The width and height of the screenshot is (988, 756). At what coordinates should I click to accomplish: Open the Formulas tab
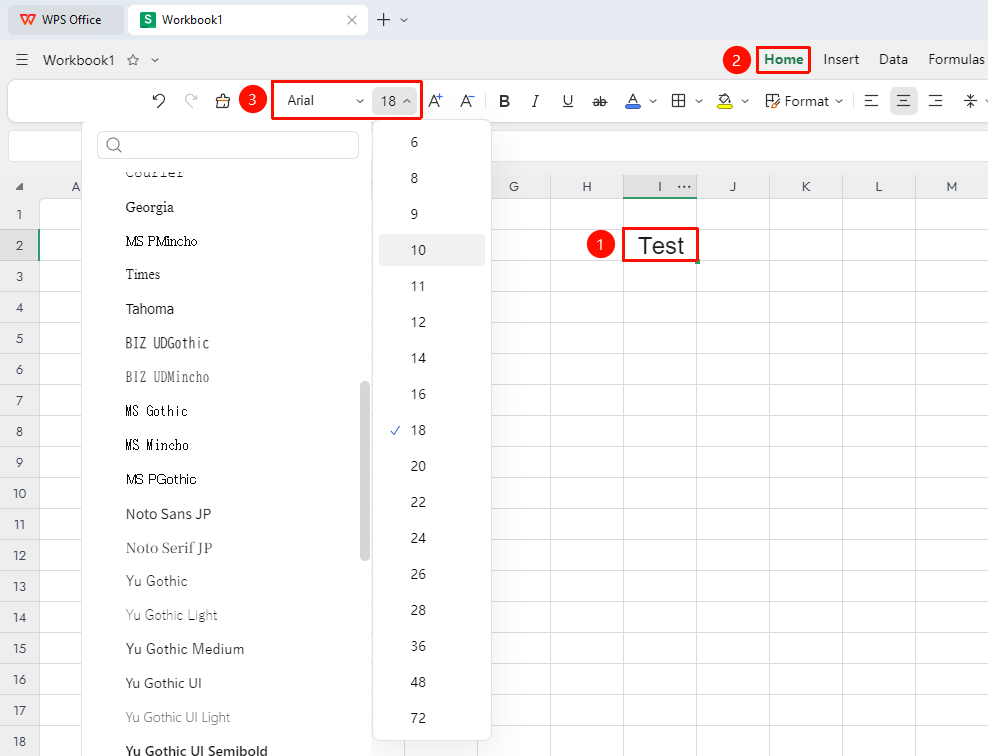956,59
